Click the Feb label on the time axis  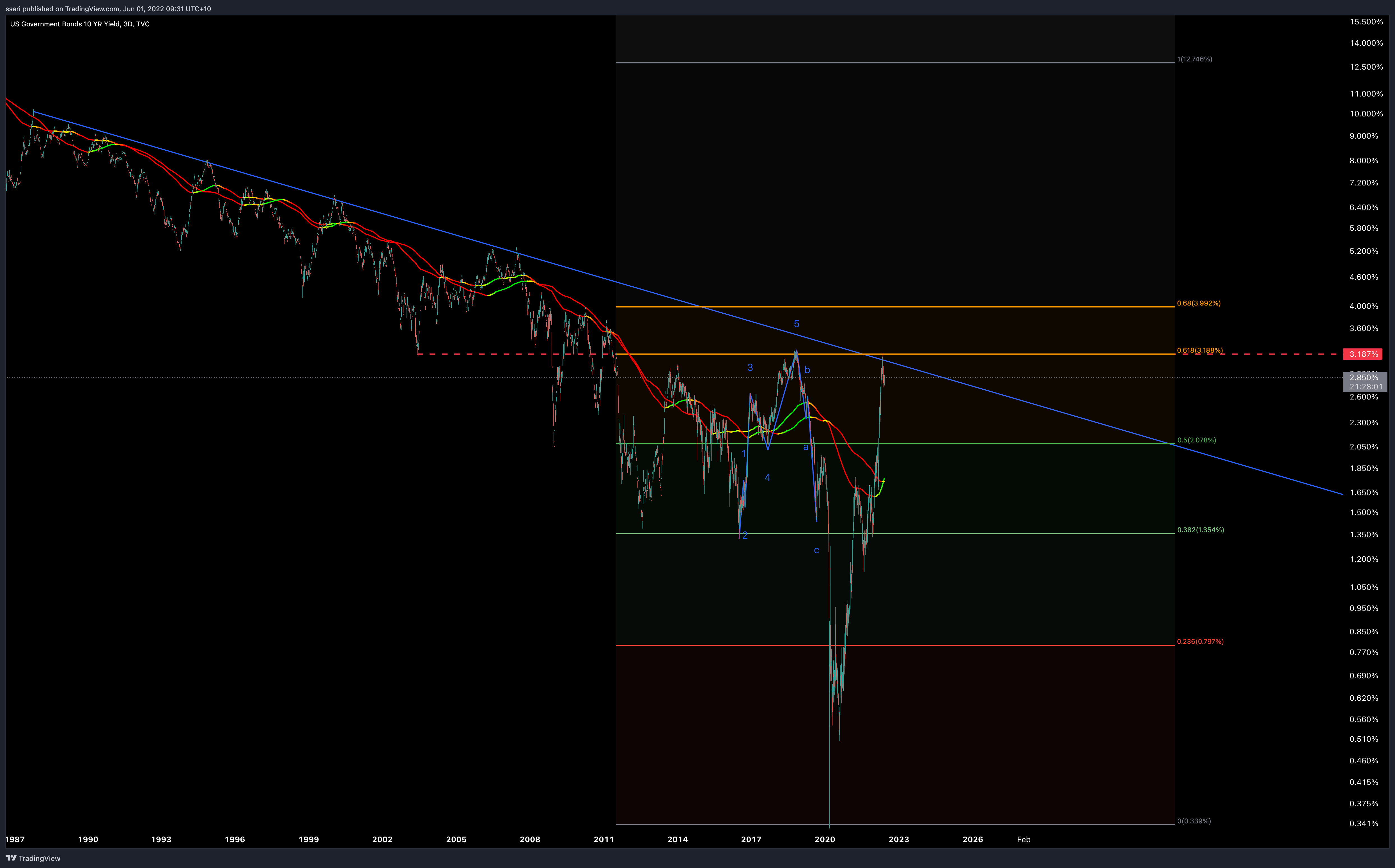(x=1024, y=839)
